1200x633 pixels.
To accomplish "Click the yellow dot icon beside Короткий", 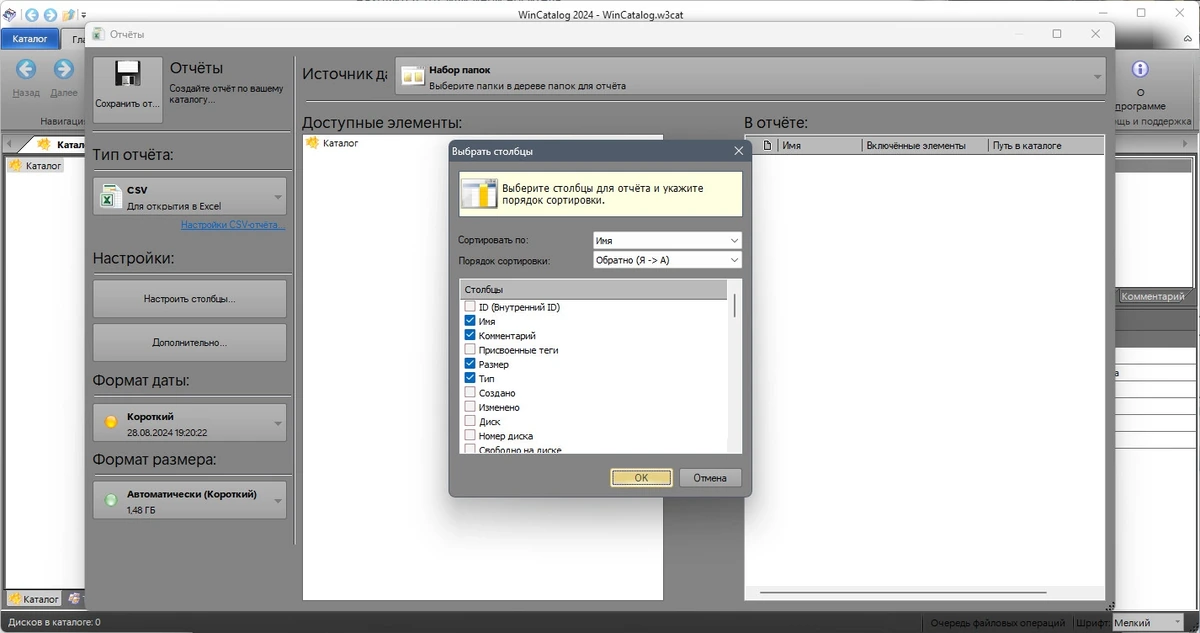I will tap(111, 423).
